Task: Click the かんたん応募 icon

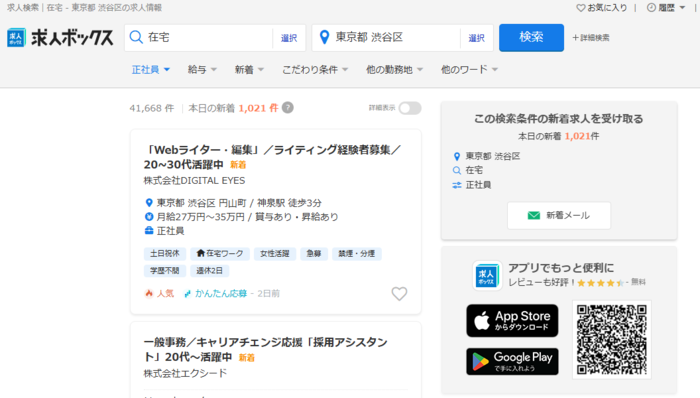Action: [188, 294]
